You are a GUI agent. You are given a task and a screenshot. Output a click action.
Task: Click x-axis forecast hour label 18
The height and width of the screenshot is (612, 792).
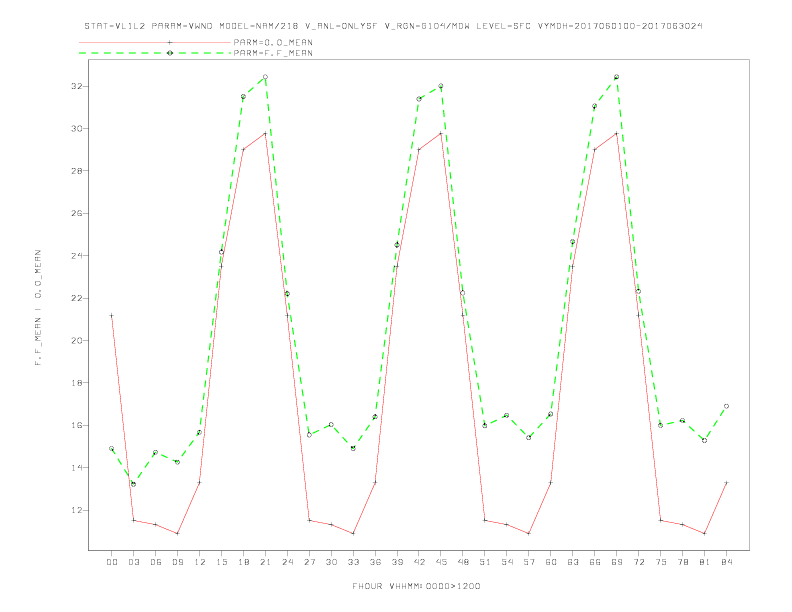pyautogui.click(x=243, y=562)
